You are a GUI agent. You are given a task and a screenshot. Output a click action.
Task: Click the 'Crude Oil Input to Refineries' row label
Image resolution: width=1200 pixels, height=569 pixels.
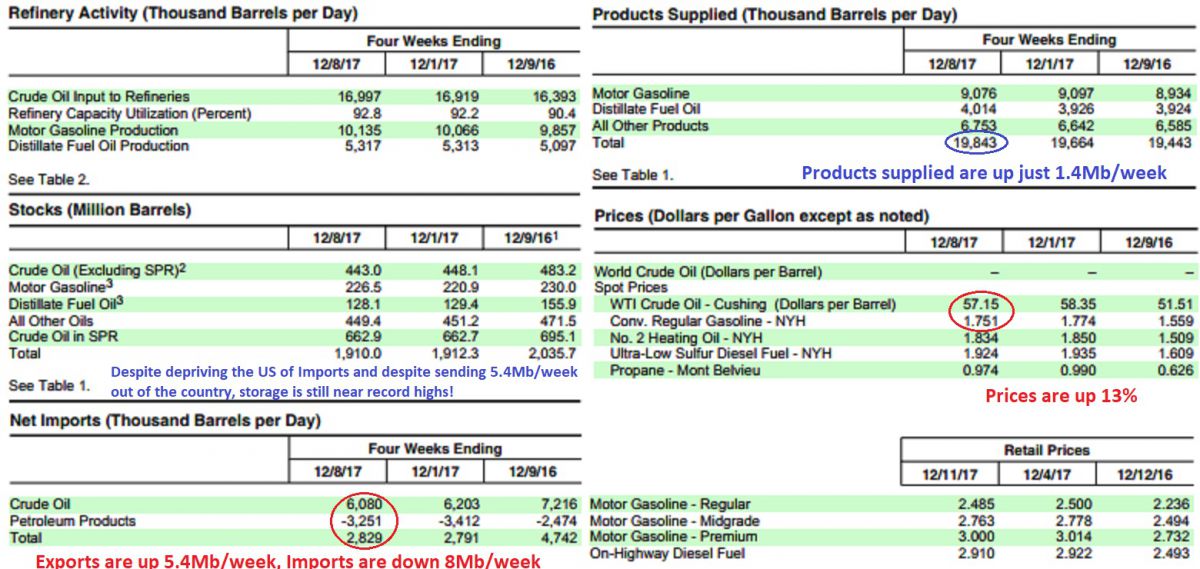tap(99, 97)
